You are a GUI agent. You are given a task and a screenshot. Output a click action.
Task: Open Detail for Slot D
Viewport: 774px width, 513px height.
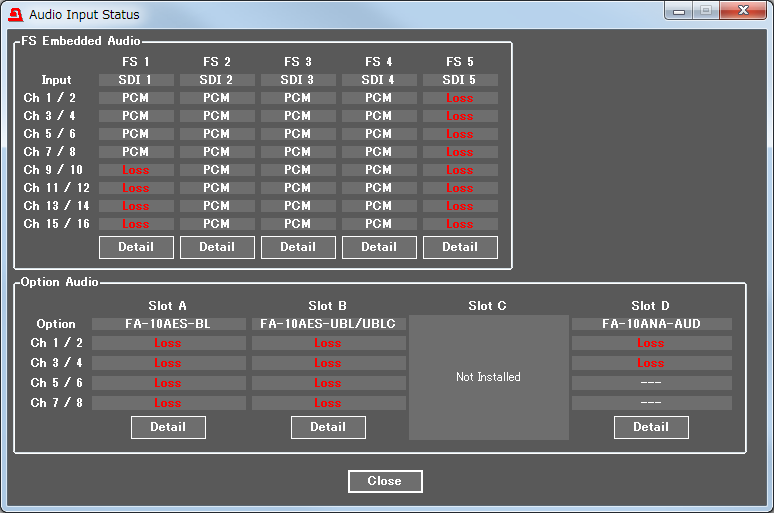pos(651,427)
